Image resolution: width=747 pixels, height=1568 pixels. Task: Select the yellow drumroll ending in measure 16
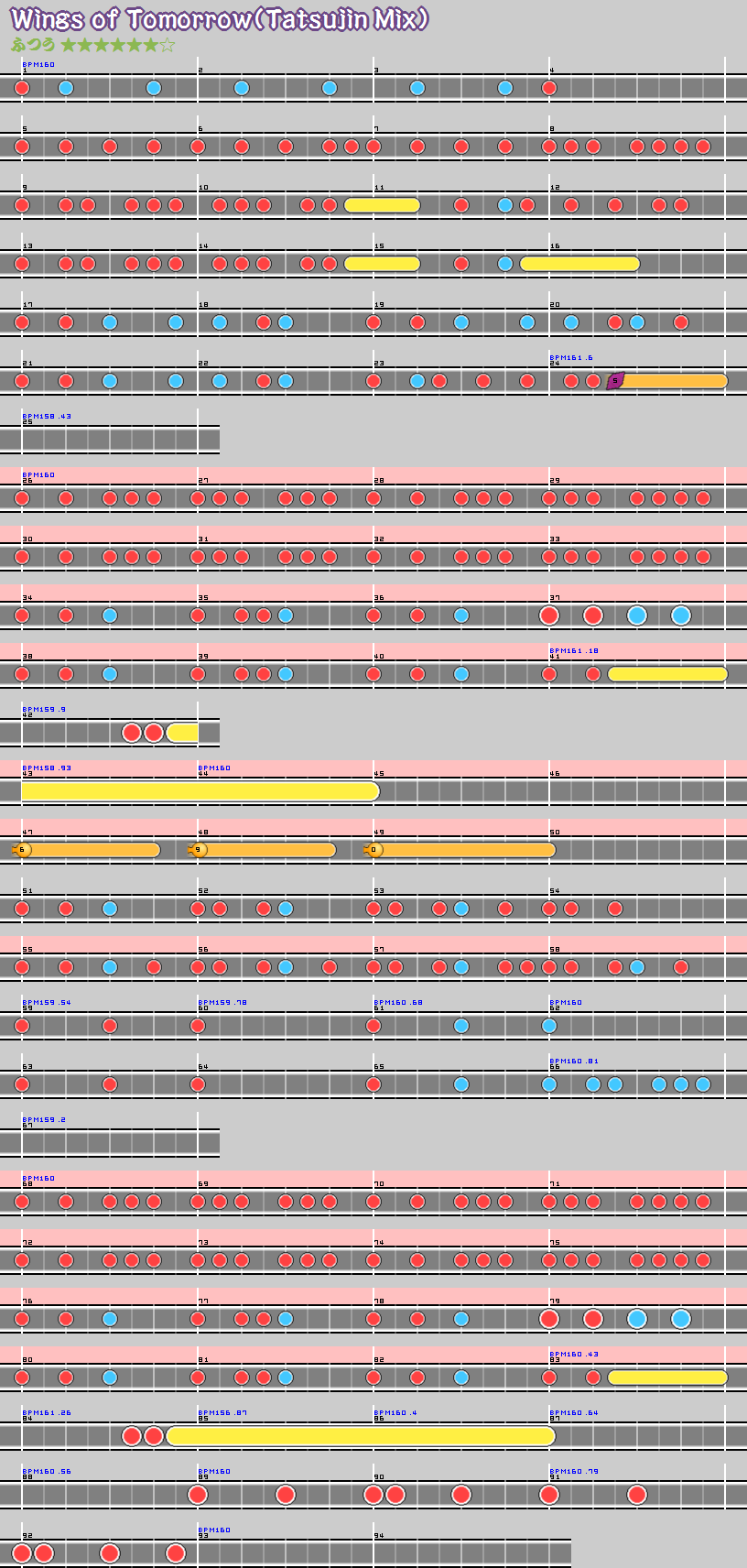[x=579, y=264]
